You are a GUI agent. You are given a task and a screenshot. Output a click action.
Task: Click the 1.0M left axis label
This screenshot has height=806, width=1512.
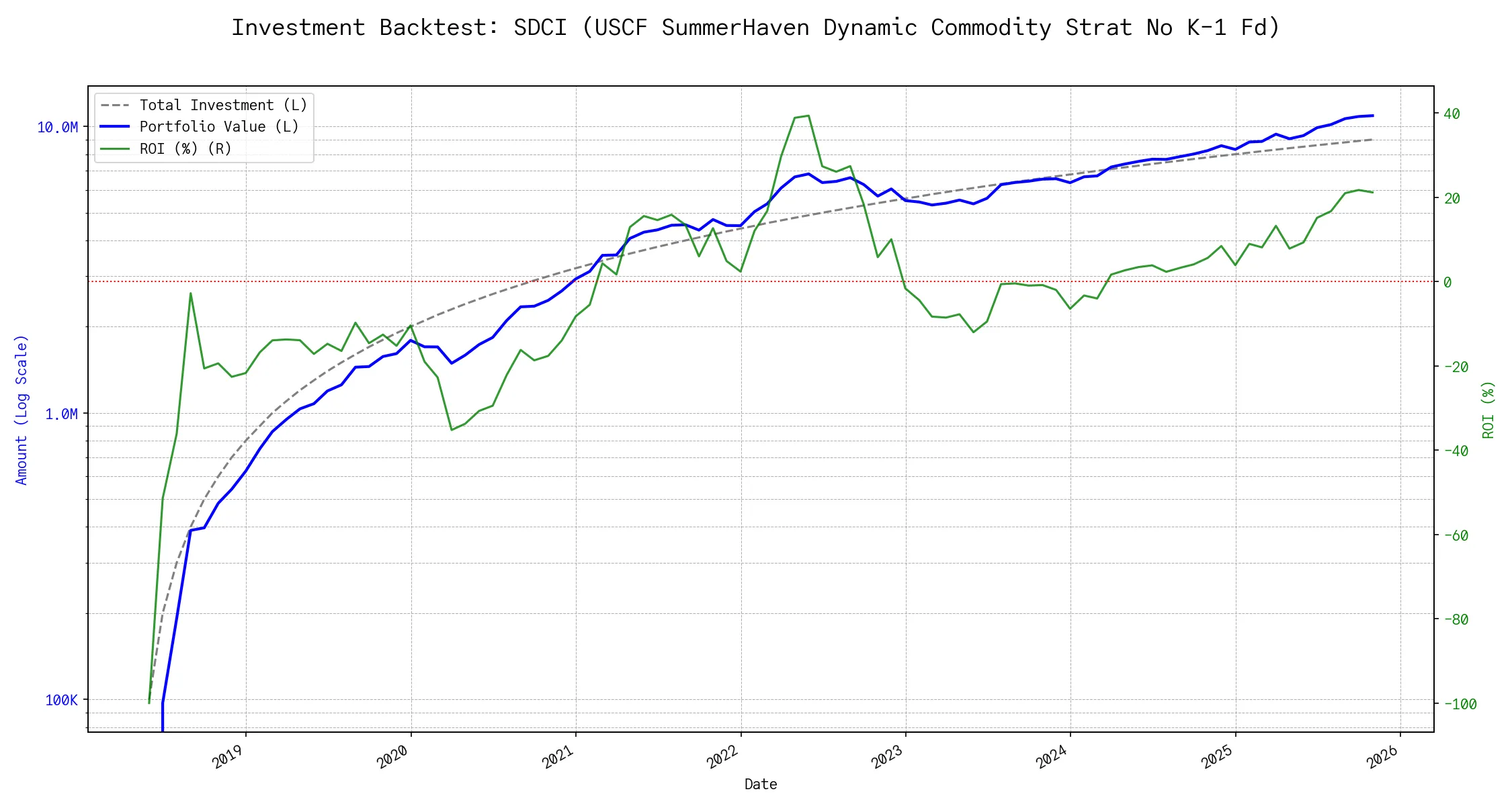(x=61, y=414)
